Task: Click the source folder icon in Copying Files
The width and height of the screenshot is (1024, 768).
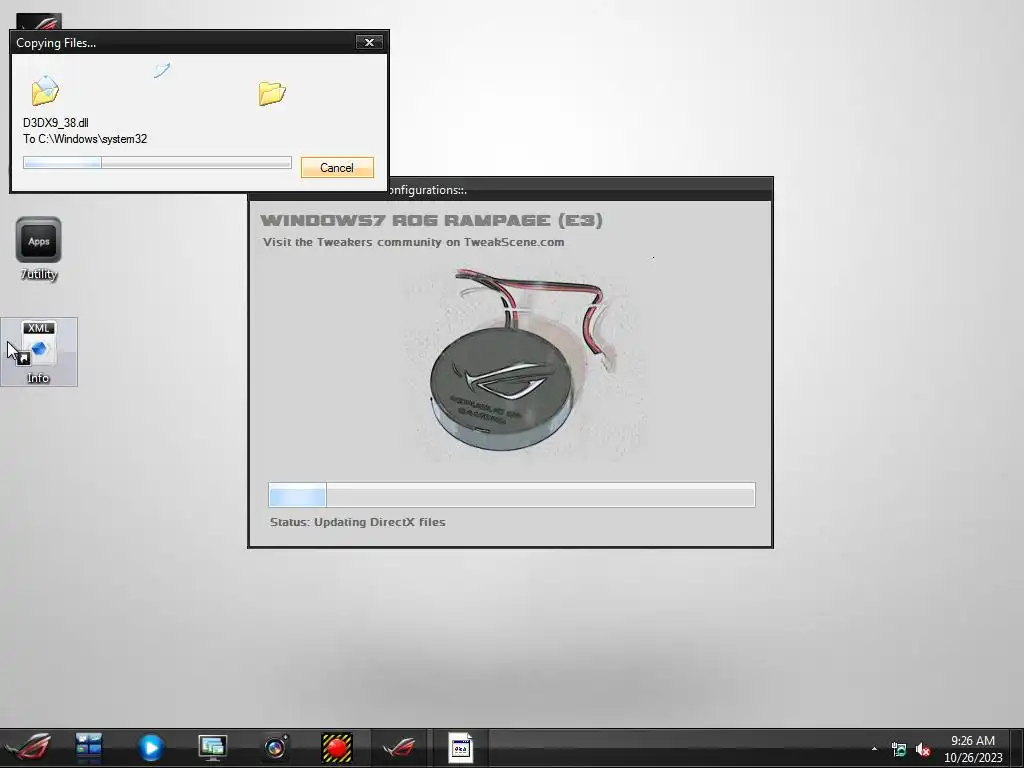Action: tap(45, 91)
